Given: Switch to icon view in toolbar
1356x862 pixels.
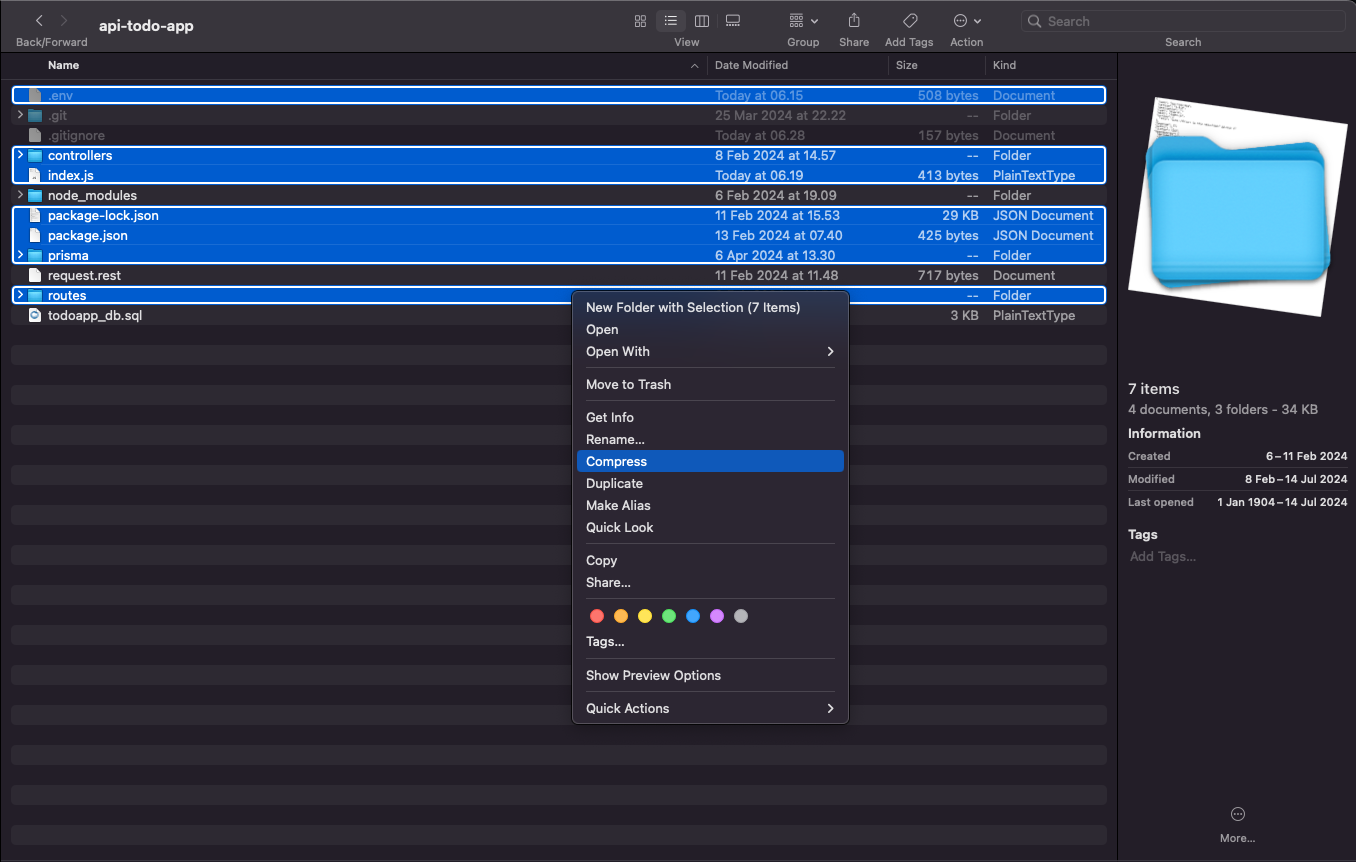Looking at the screenshot, I should [x=640, y=21].
